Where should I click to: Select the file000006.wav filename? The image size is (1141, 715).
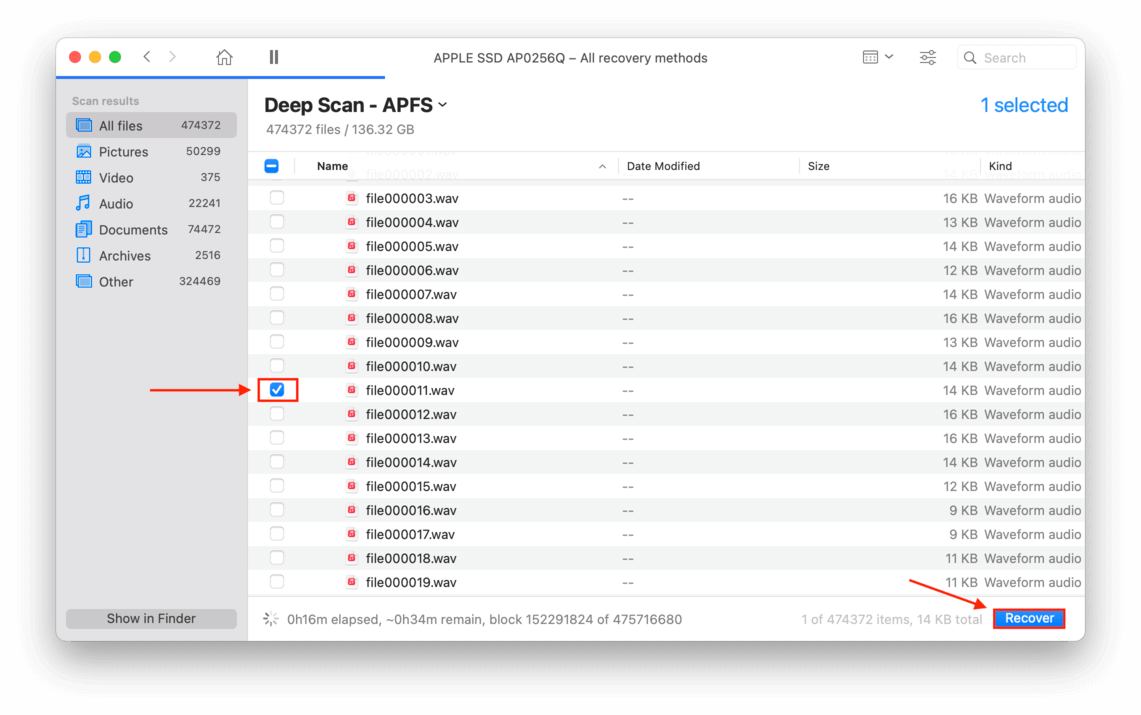tap(412, 271)
